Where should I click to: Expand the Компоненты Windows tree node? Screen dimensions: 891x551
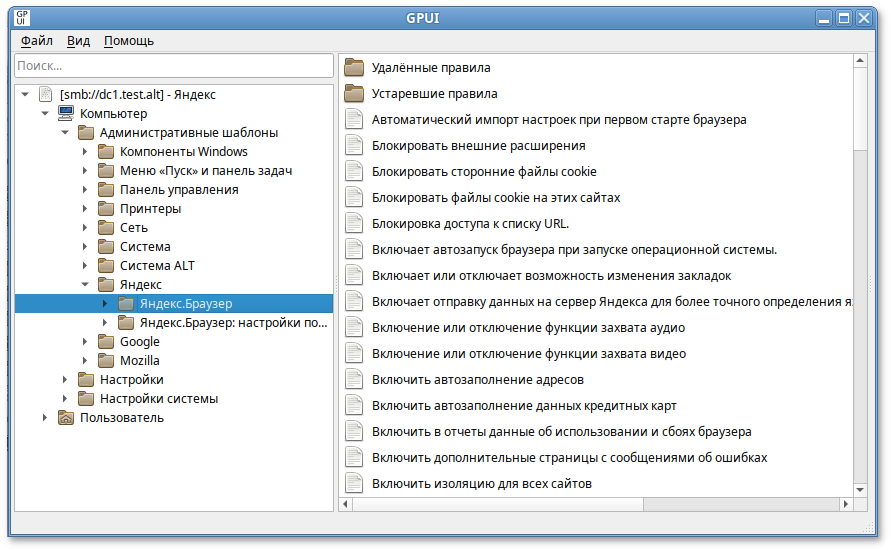point(85,152)
